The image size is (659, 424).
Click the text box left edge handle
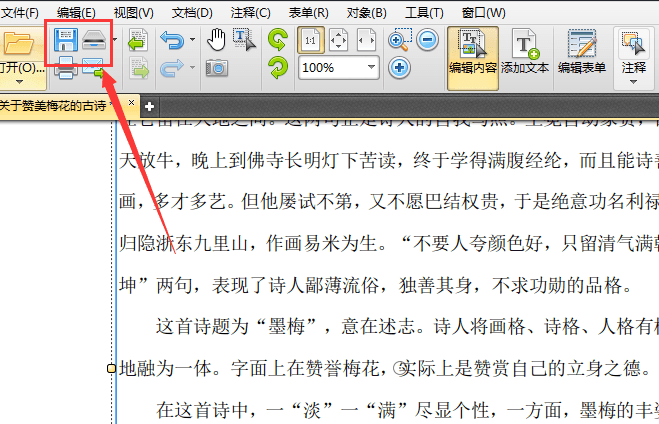111,369
